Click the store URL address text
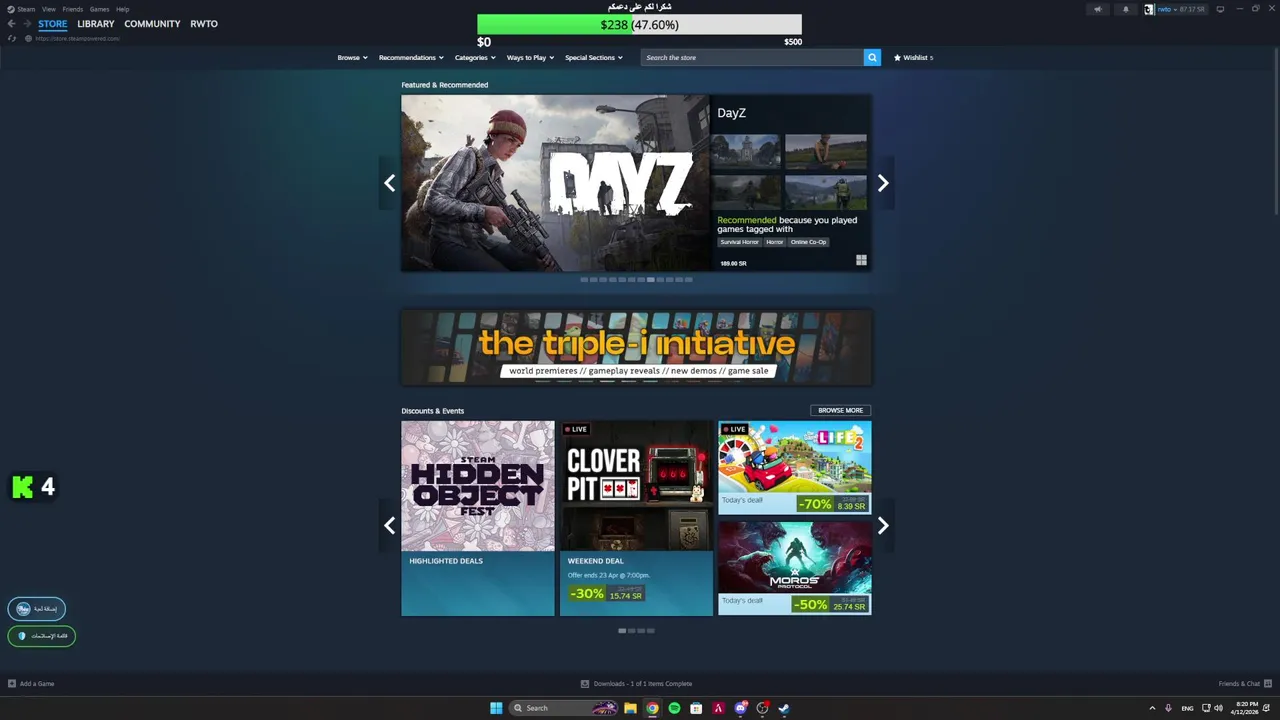The width and height of the screenshot is (1280, 720). pos(77,38)
